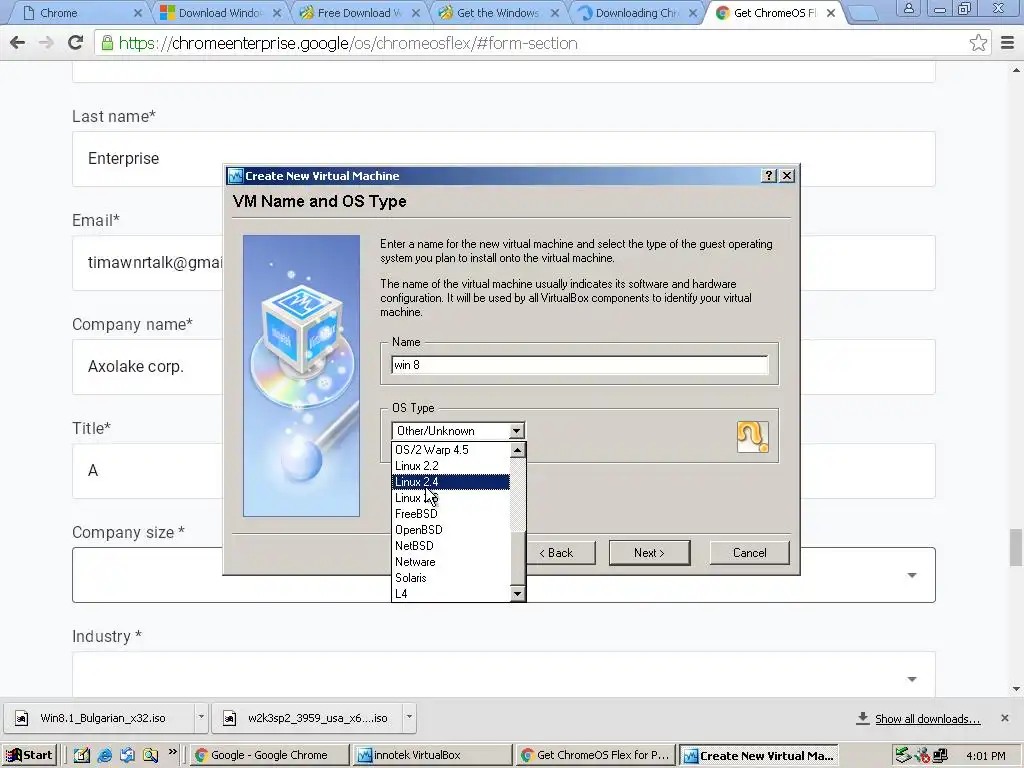
Task: Select OS/2 Warp 4.5 option
Action: (x=451, y=450)
